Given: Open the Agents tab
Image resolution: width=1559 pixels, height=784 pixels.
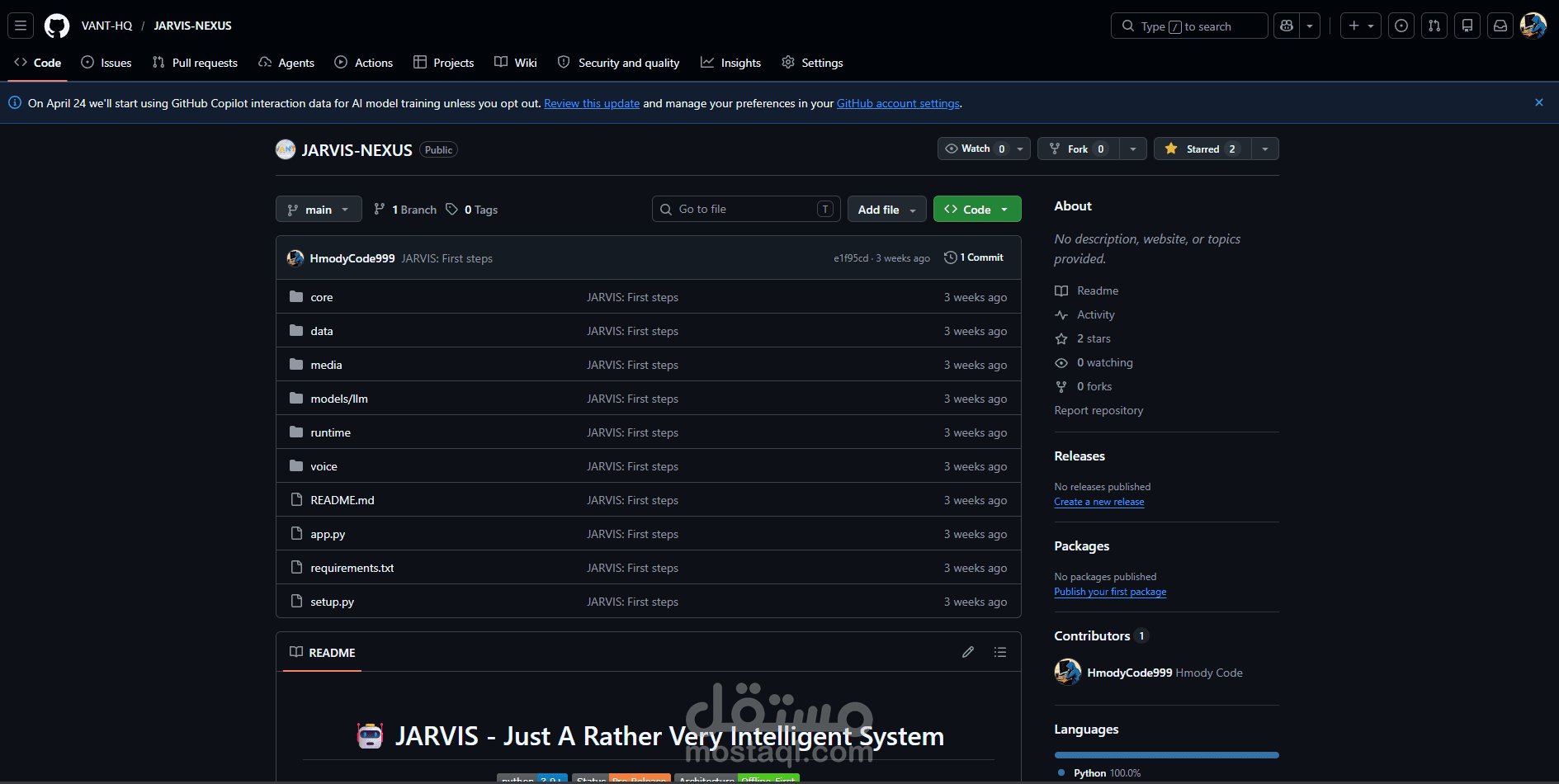Looking at the screenshot, I should pyautogui.click(x=286, y=63).
